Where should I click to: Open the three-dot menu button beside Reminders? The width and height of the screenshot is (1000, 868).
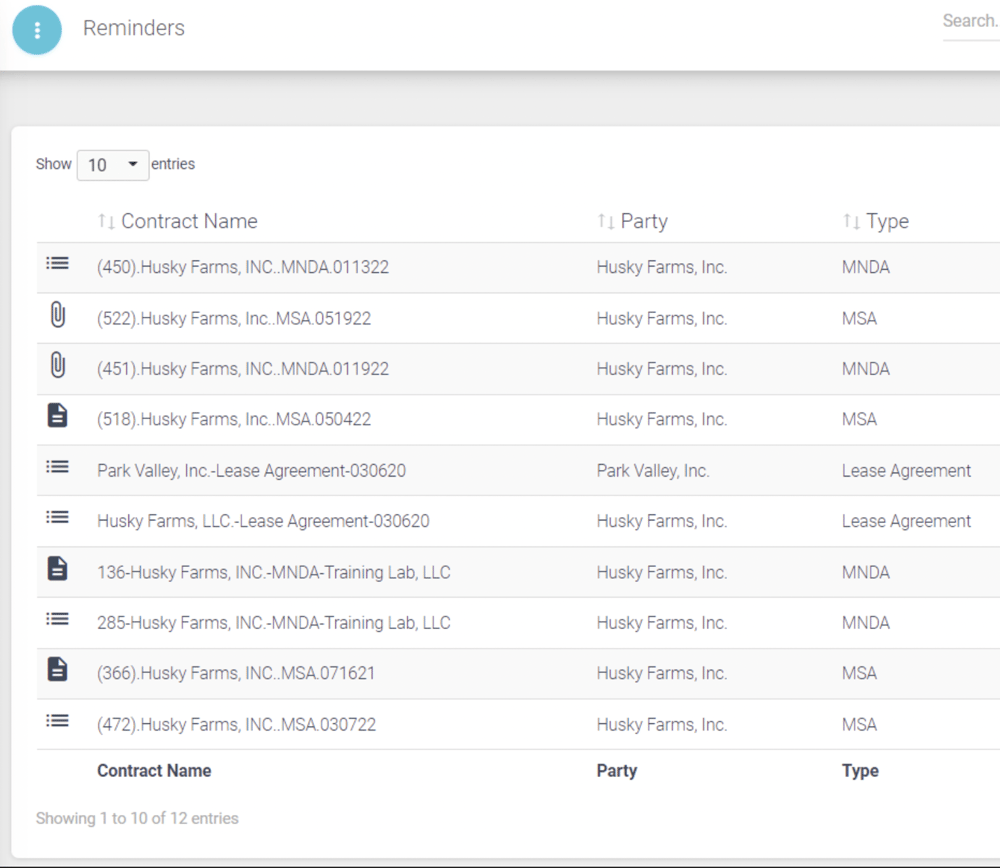pos(37,30)
